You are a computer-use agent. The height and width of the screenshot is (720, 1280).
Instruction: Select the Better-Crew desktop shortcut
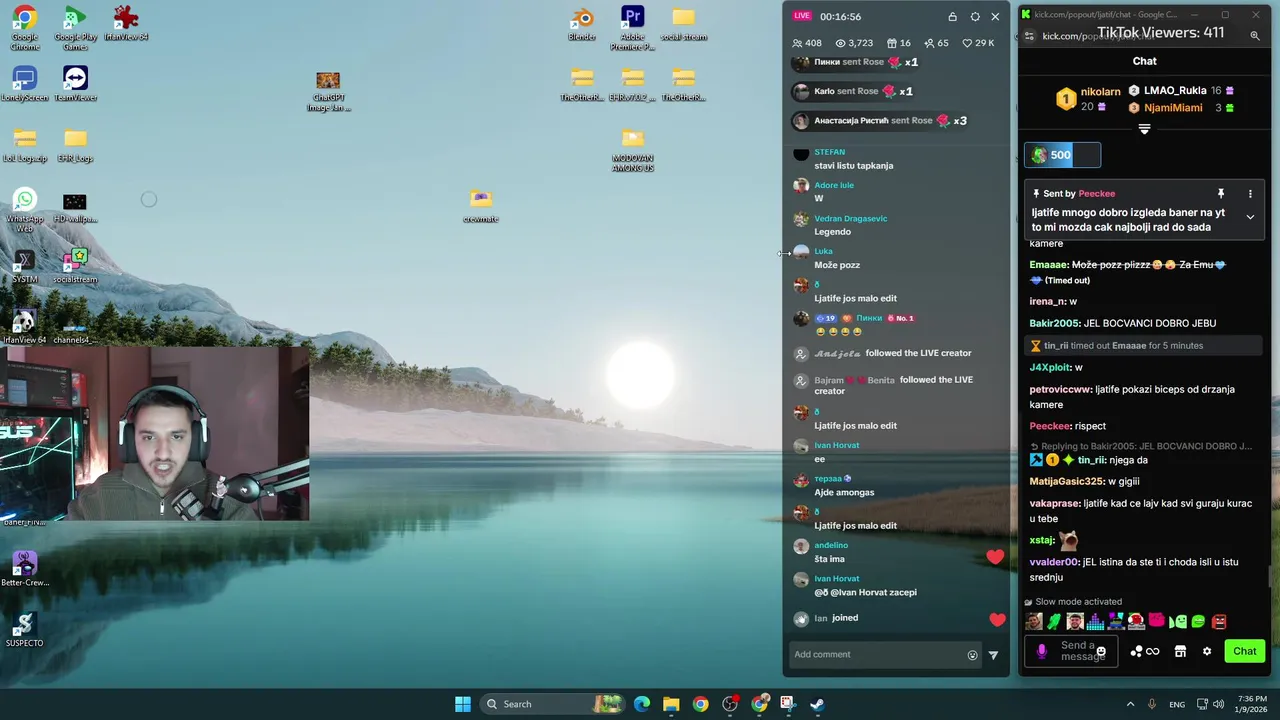click(25, 568)
